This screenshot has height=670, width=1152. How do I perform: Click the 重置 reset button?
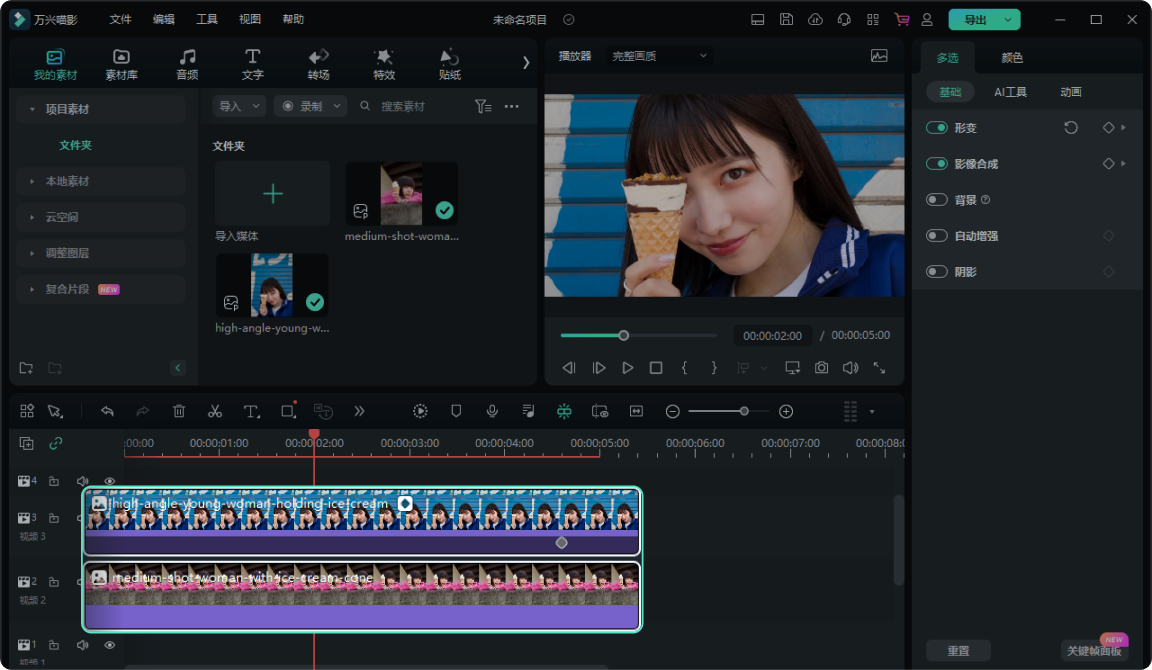tap(958, 651)
